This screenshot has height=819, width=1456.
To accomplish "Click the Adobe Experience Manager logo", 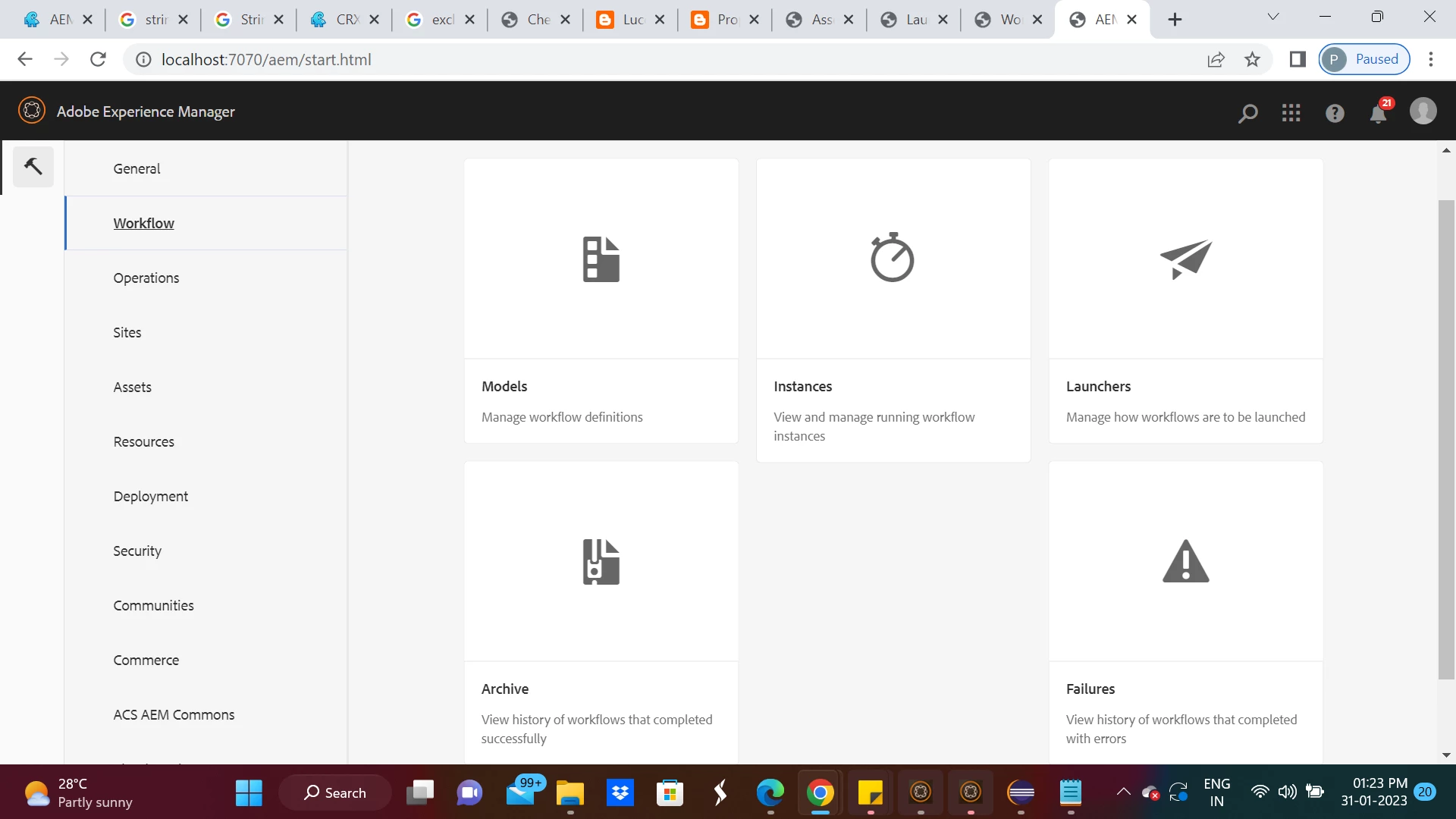I will click(x=32, y=111).
